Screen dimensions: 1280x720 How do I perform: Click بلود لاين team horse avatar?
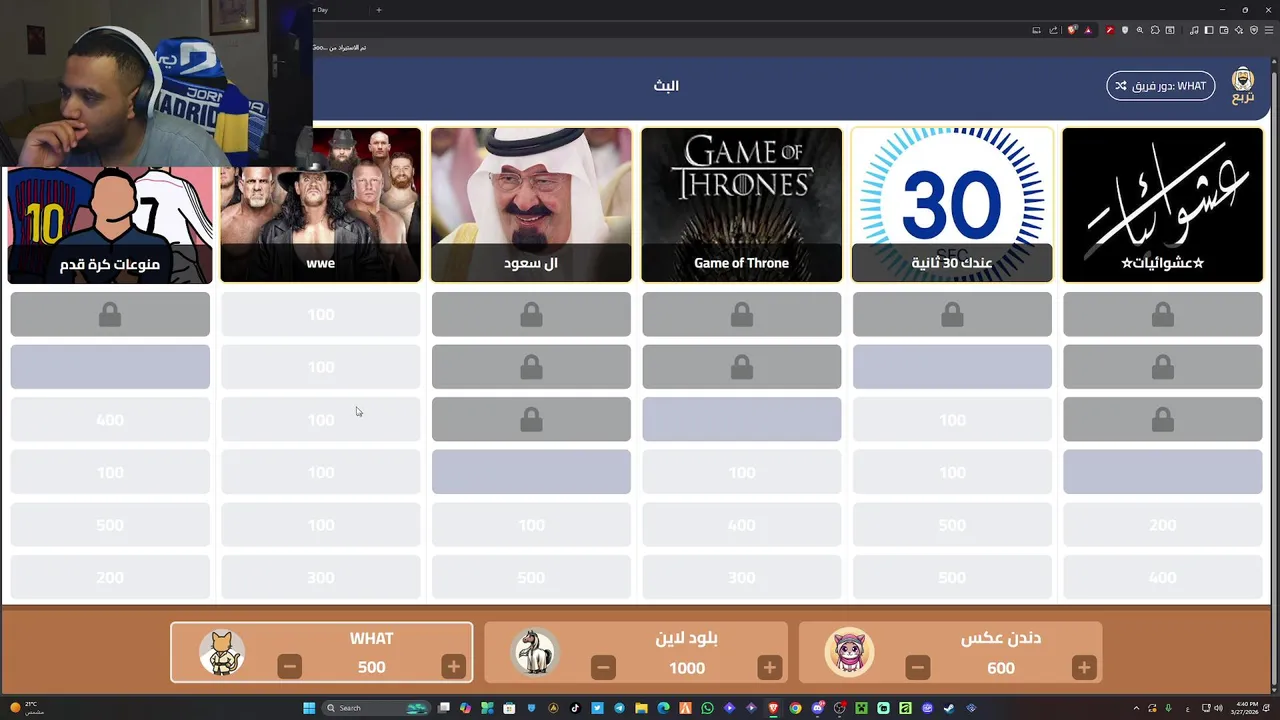point(534,652)
